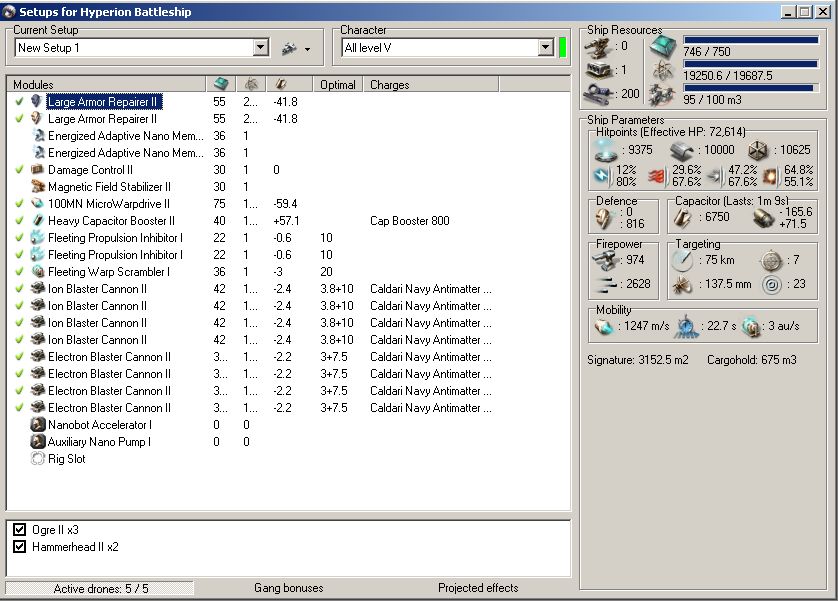Toggle the Damage Control II active checkmark
The image size is (838, 601).
point(20,169)
